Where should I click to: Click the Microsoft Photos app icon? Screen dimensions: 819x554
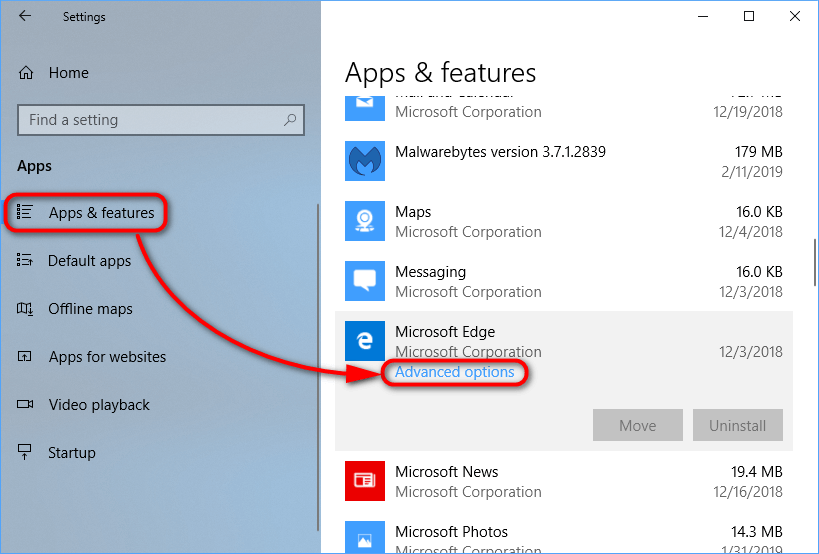(365, 537)
